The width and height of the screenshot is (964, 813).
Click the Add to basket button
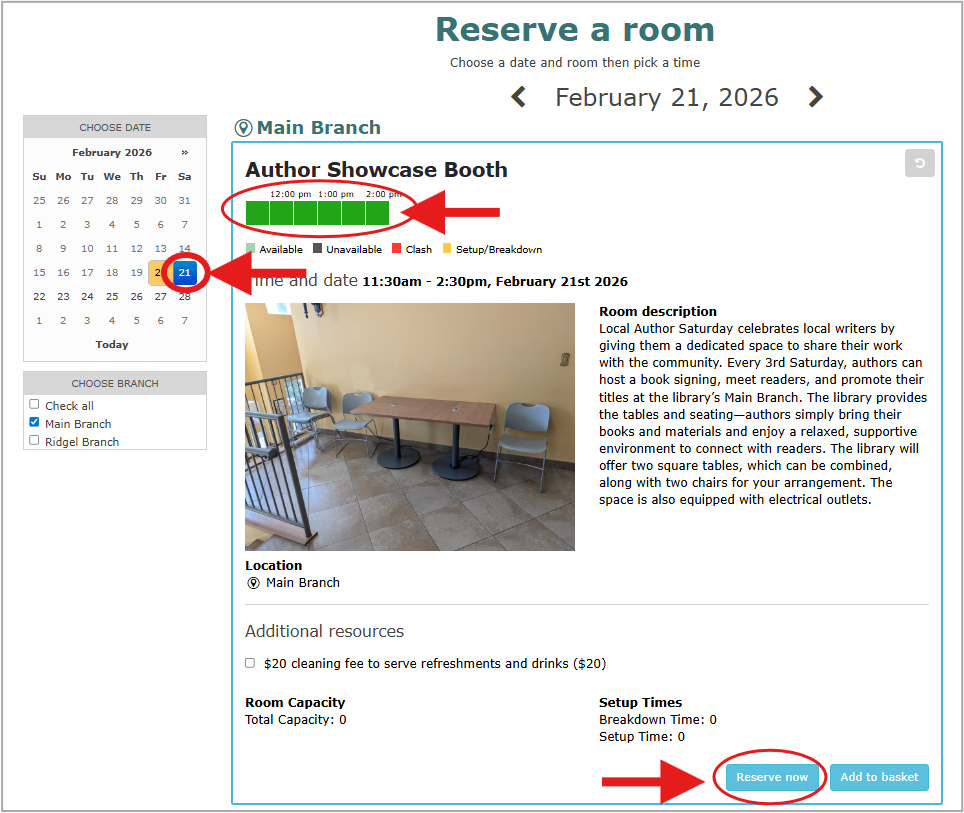(x=879, y=777)
